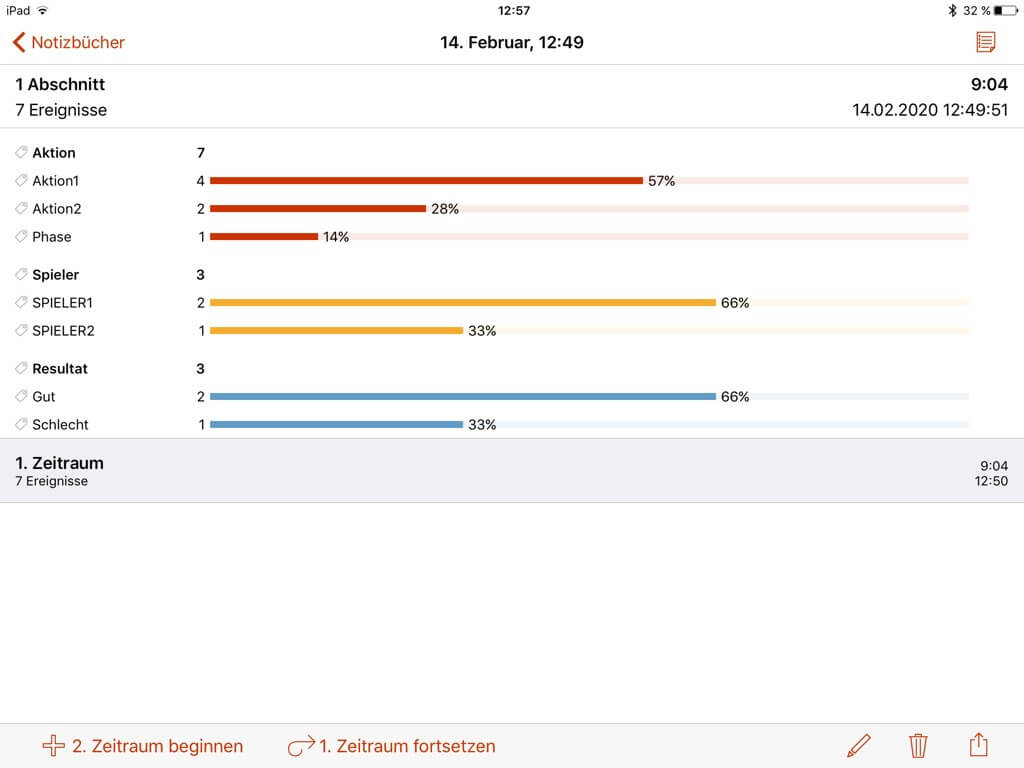Click the Aktion group heading text
This screenshot has width=1024, height=768.
(x=54, y=153)
